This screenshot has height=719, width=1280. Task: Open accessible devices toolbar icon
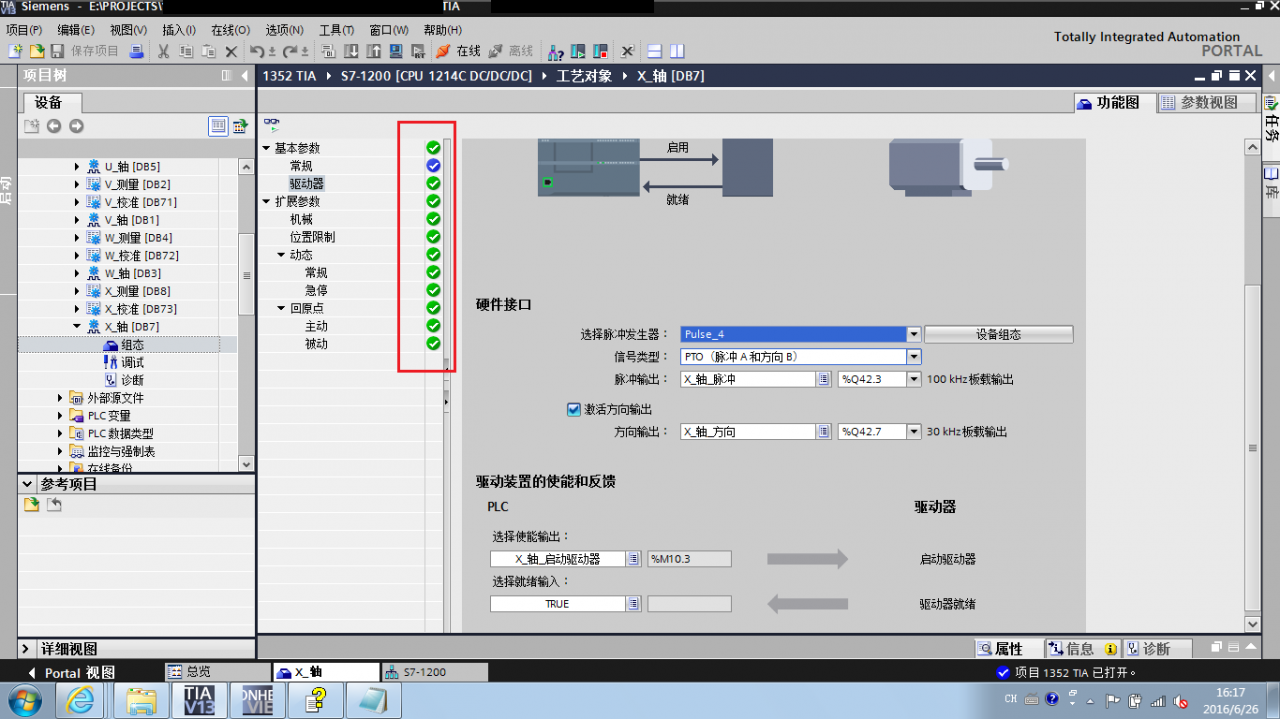556,51
